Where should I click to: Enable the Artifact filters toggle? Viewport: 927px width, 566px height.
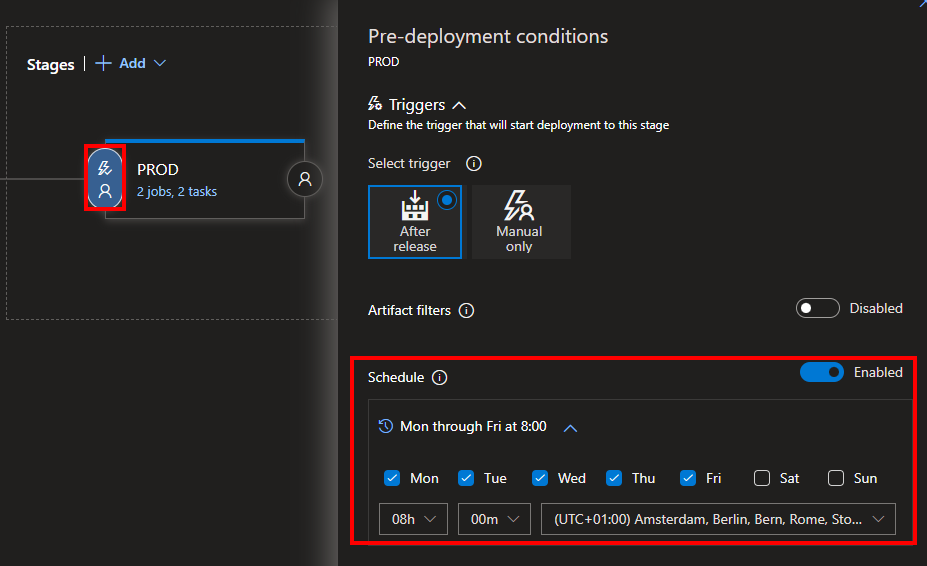817,308
